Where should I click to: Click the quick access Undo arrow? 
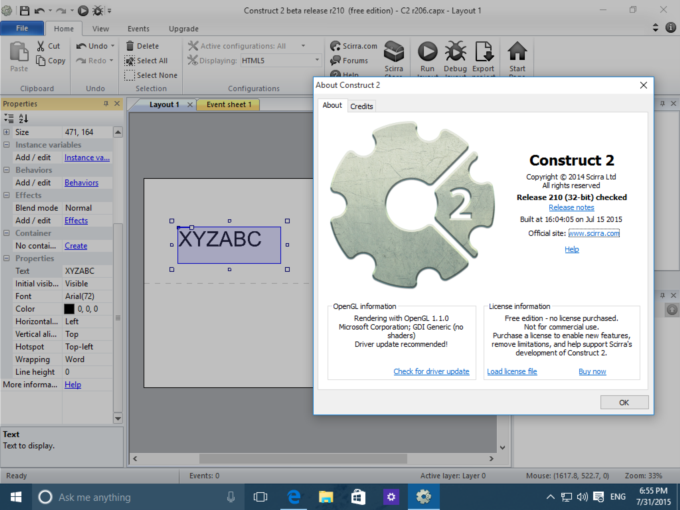point(39,10)
